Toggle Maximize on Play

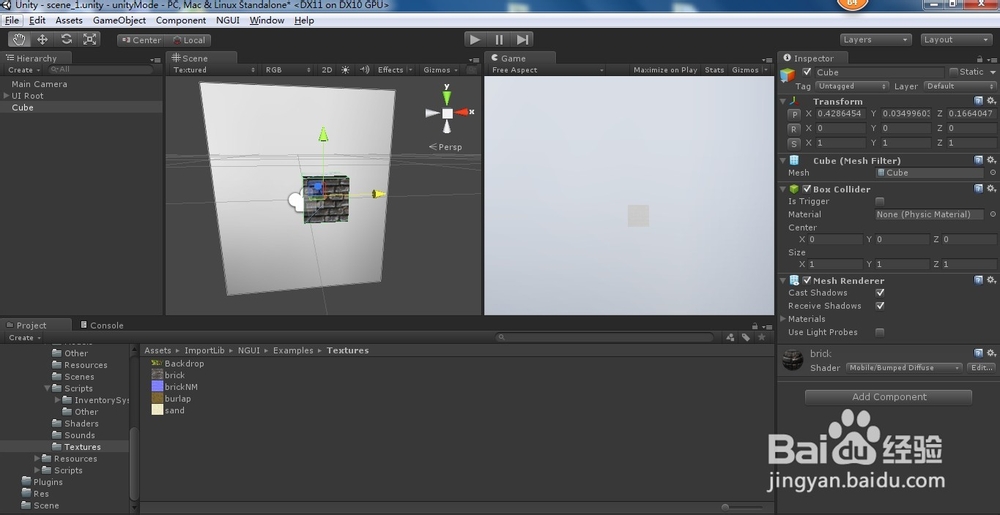tap(665, 70)
